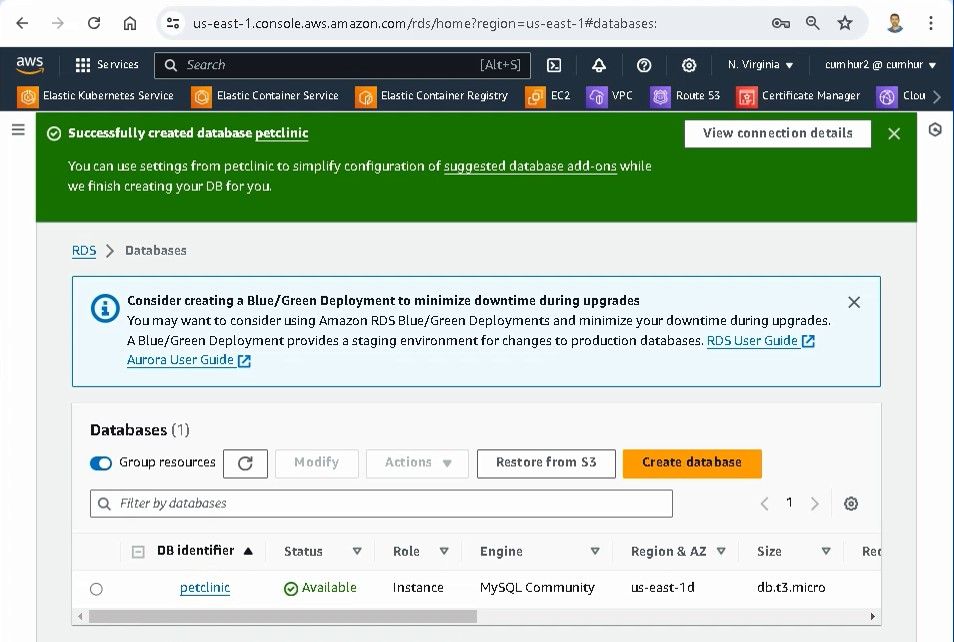
Task: Open the AWS help question mark icon
Action: [x=644, y=65]
